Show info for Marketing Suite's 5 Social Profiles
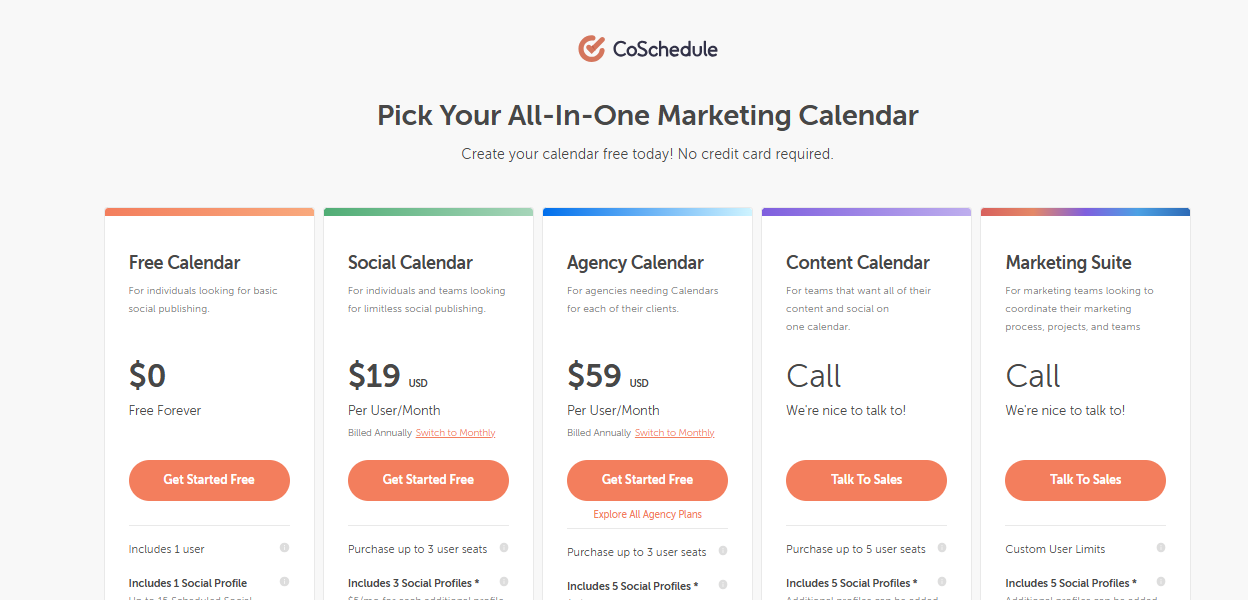Screen dimensions: 1248x600 click(1160, 582)
